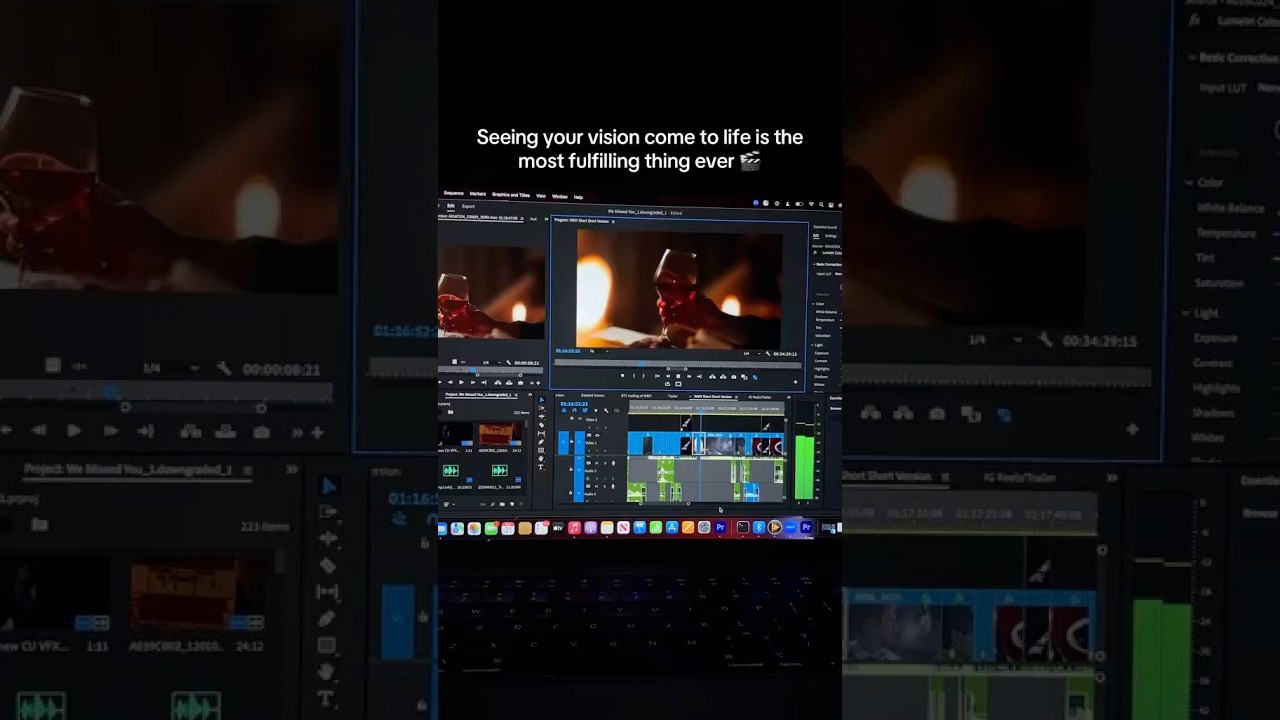This screenshot has height=720, width=1280.
Task: Select the Hand tool
Action: pos(541,459)
